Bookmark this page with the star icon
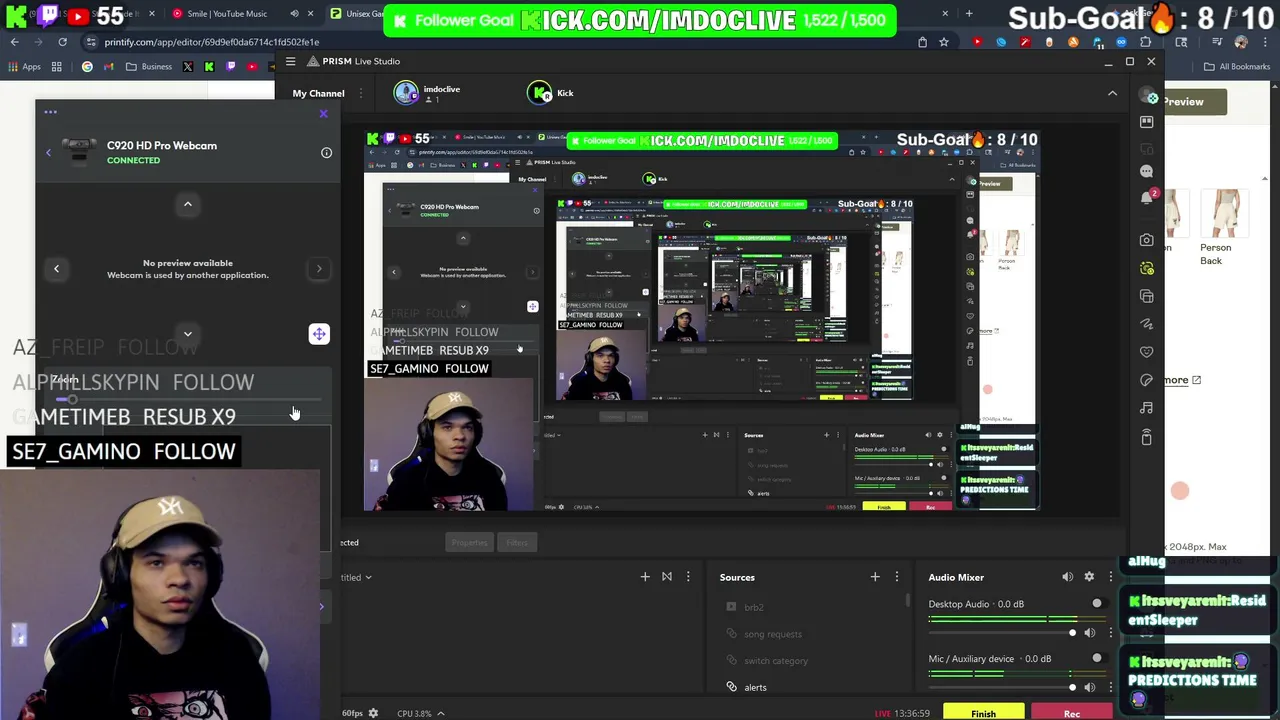This screenshot has height=720, width=1280. (943, 42)
